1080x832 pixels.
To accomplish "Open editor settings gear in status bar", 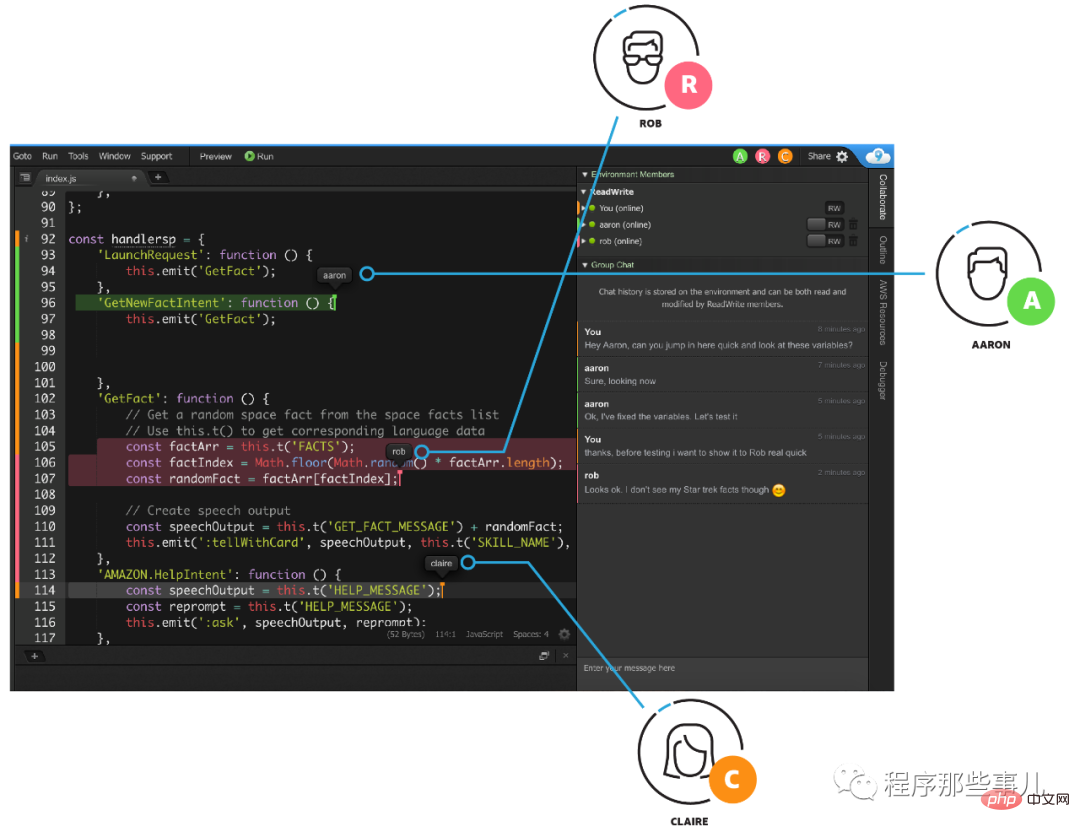I will click(564, 634).
